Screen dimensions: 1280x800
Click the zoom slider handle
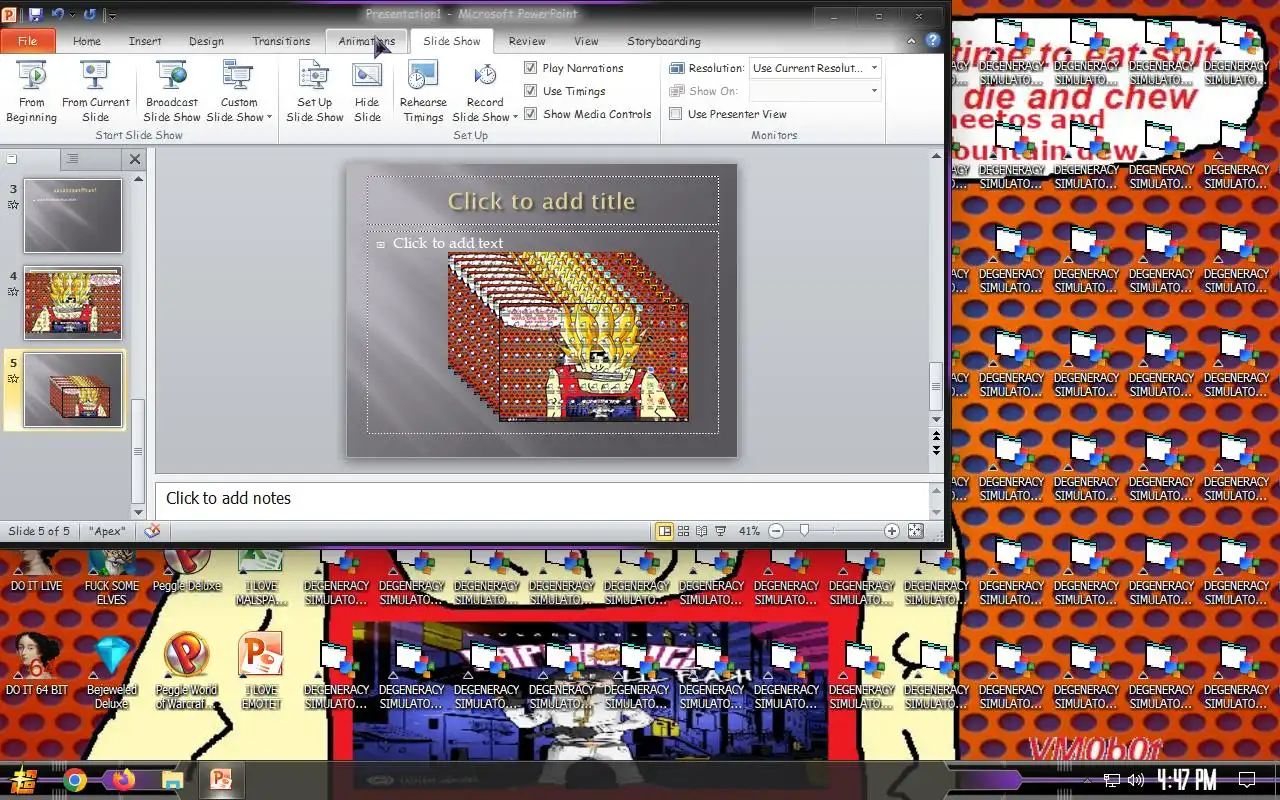804,531
